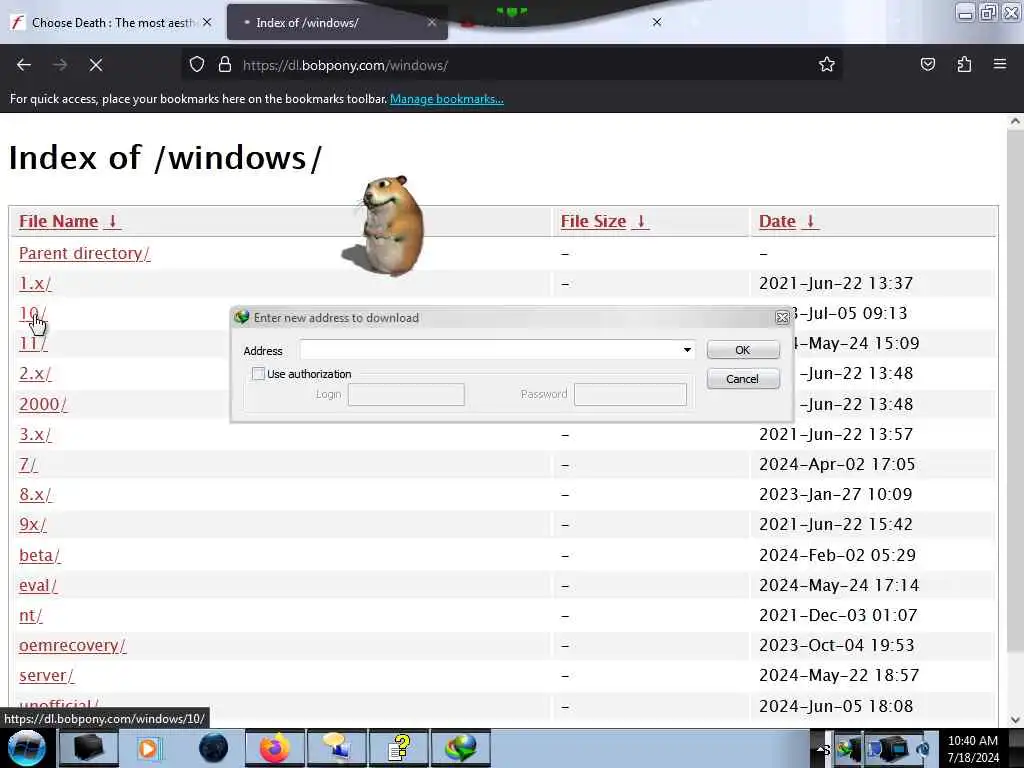The width and height of the screenshot is (1024, 768).
Task: Click the black box taskbar icon
Action: (x=89, y=748)
